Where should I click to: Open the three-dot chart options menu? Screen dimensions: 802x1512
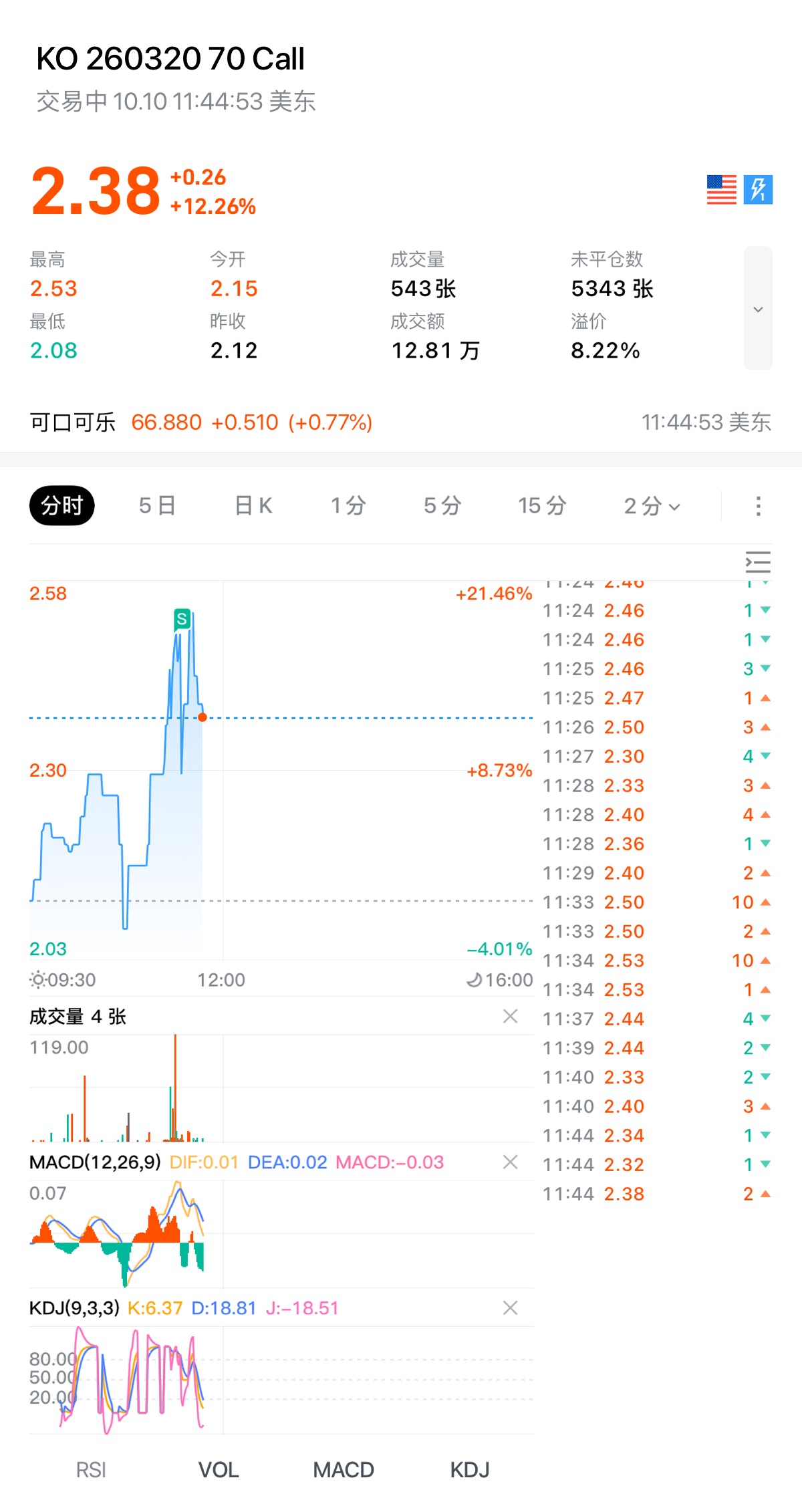(x=758, y=506)
